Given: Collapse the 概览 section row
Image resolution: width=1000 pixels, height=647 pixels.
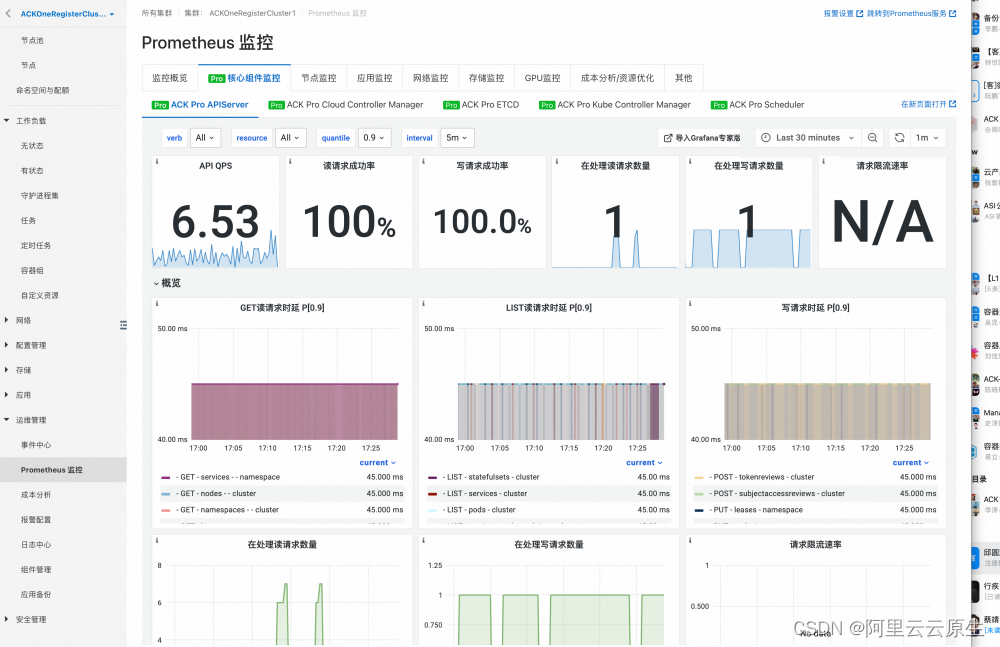Looking at the screenshot, I should pyautogui.click(x=167, y=283).
